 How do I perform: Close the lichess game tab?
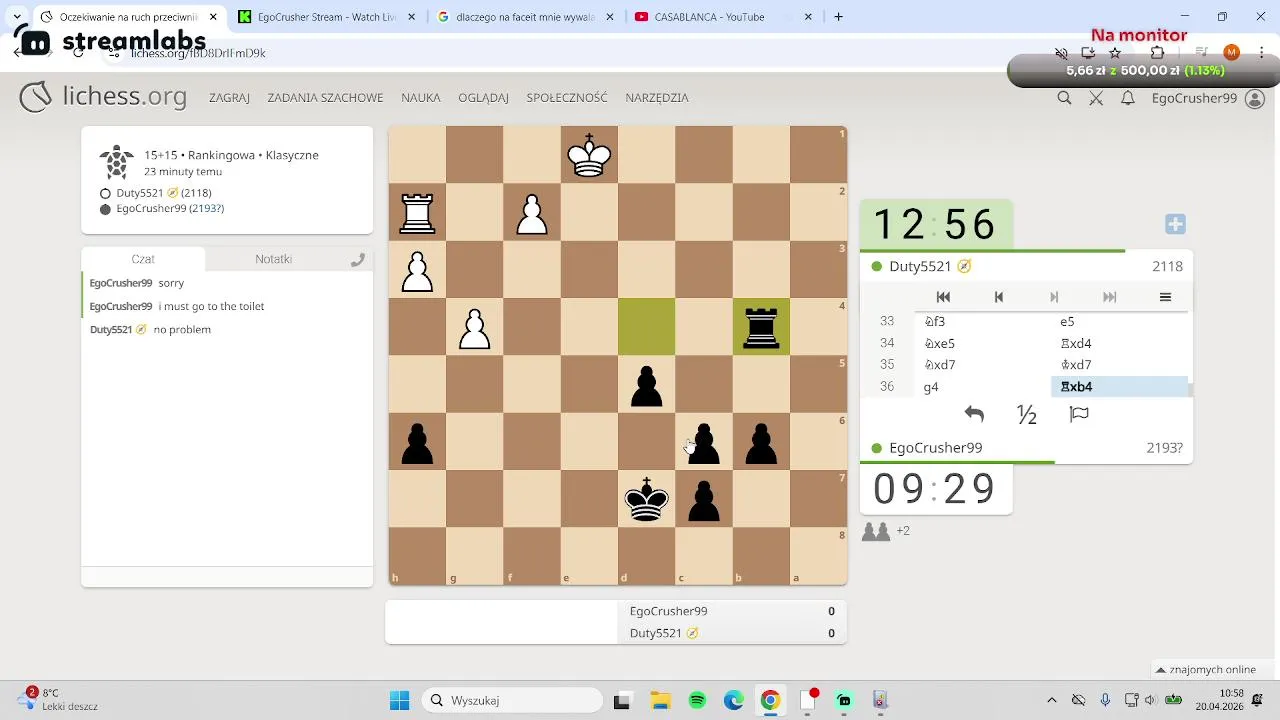click(x=213, y=17)
